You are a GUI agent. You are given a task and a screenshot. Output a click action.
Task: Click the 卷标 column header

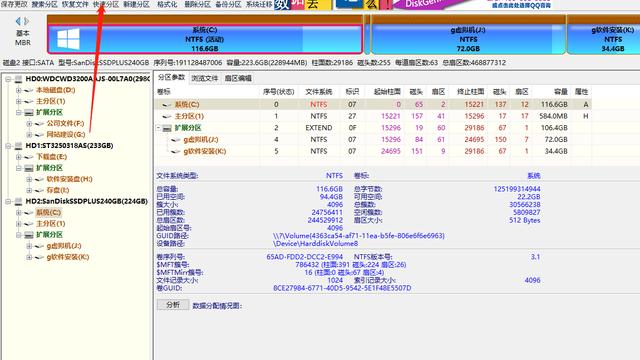206,92
